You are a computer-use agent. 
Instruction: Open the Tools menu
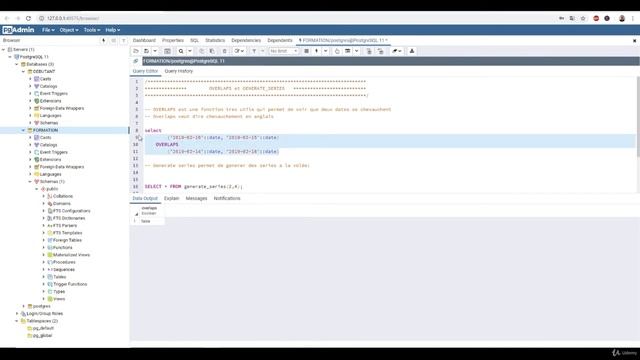tap(92, 30)
